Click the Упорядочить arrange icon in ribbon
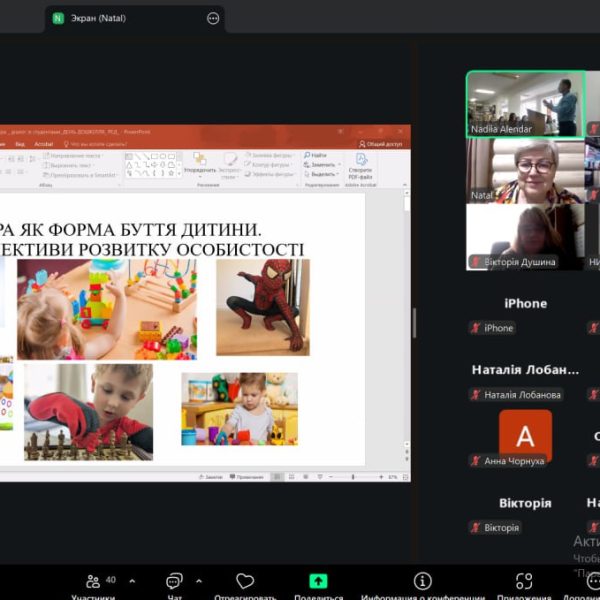Viewport: 600px width, 600px height. (x=199, y=163)
